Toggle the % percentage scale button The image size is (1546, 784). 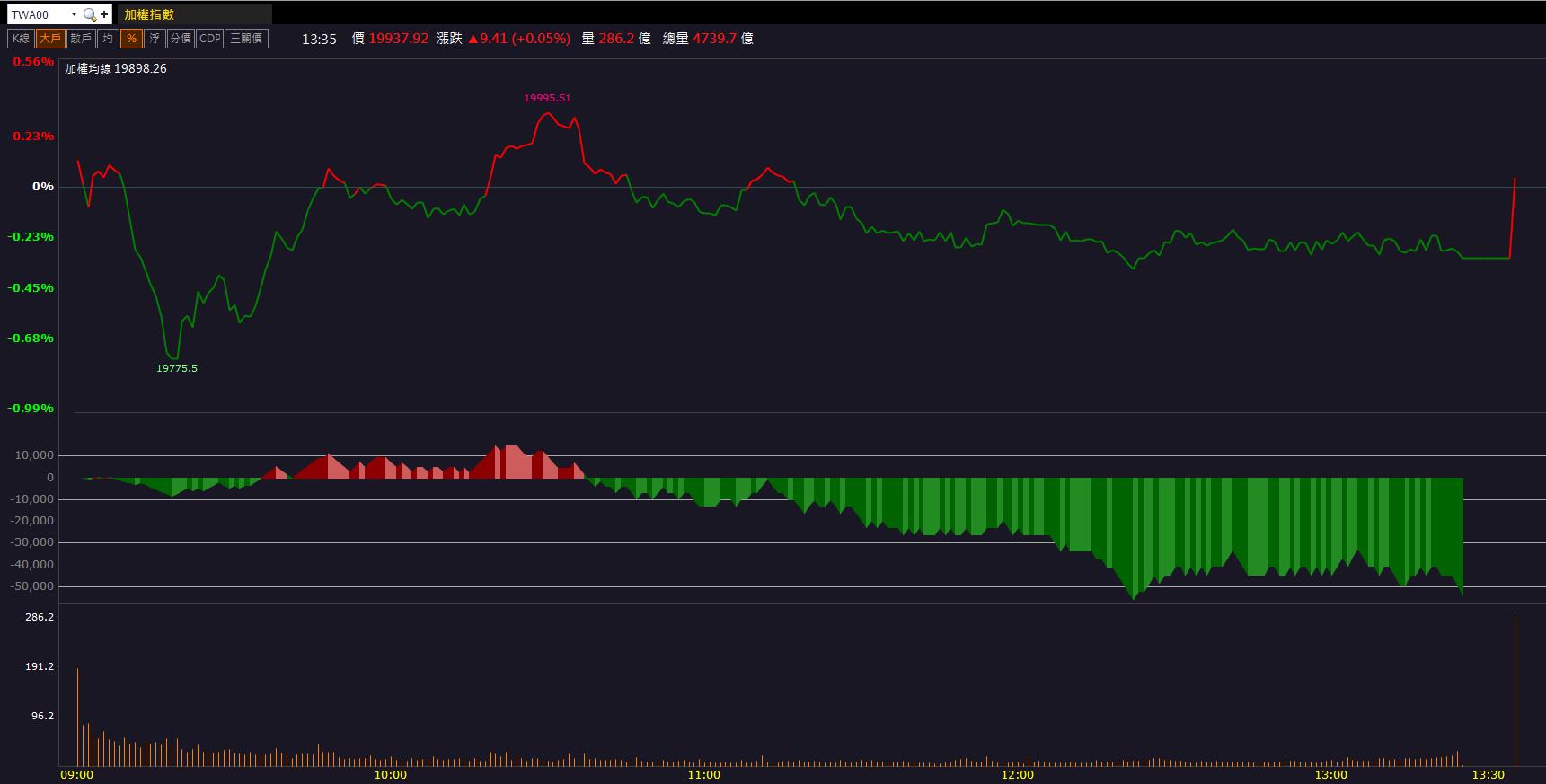[x=131, y=39]
